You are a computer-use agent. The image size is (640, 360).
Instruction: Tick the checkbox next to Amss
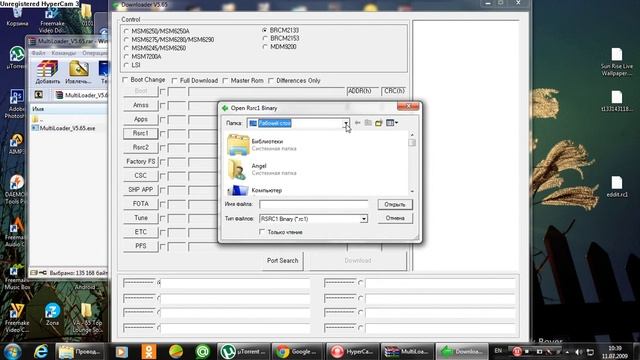point(162,106)
